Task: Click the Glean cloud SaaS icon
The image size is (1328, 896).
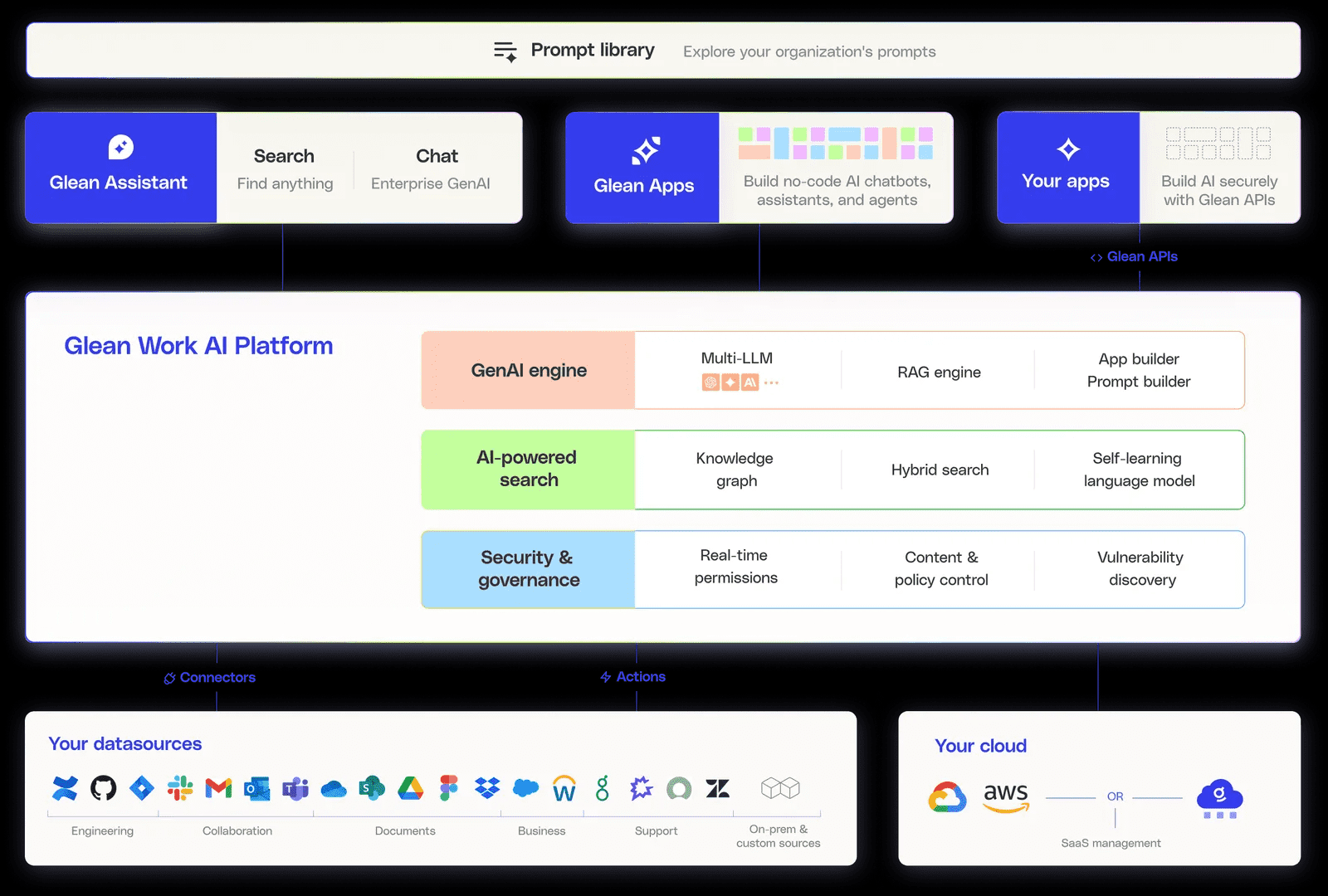Action: (1219, 798)
